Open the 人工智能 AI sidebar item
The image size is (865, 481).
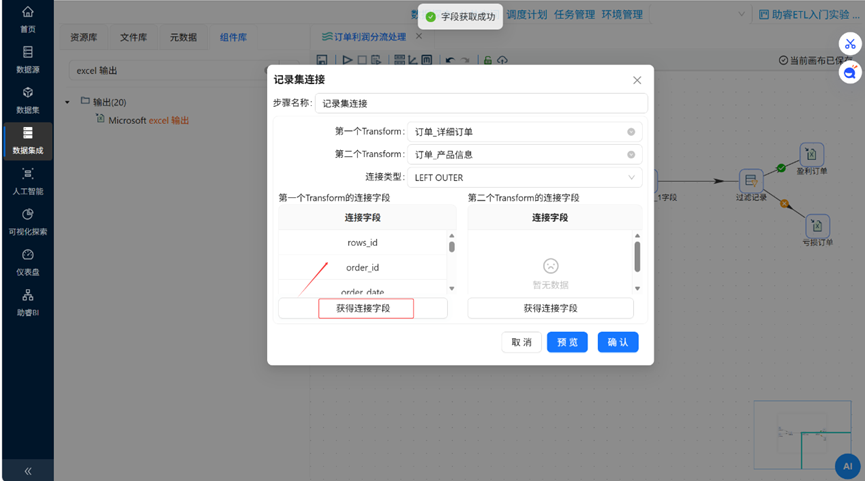[x=28, y=181]
